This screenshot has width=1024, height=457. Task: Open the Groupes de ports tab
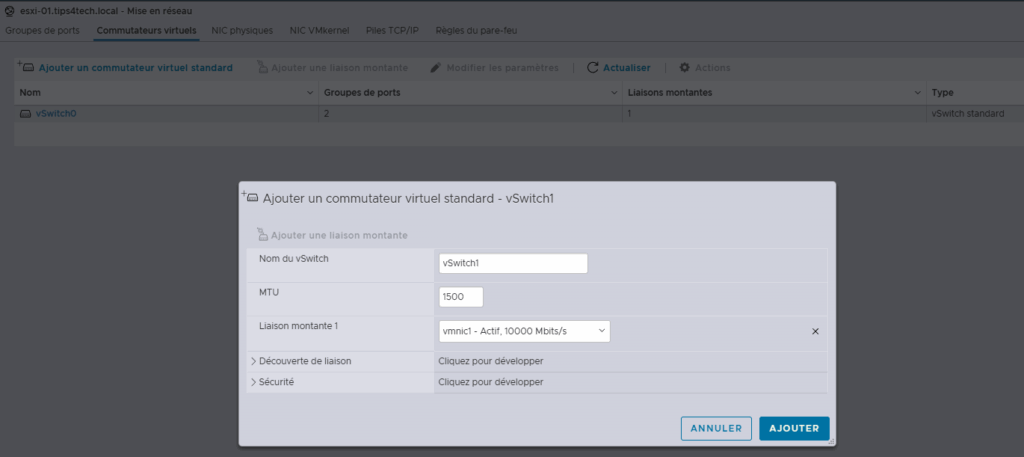tap(42, 31)
